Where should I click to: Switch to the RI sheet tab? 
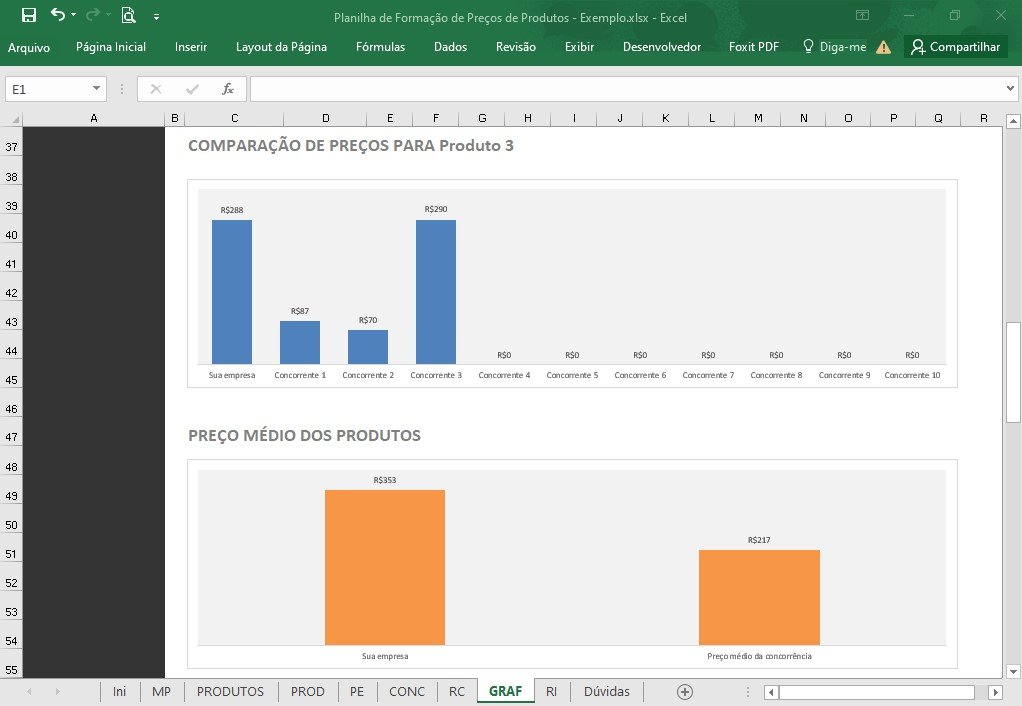pyautogui.click(x=551, y=692)
